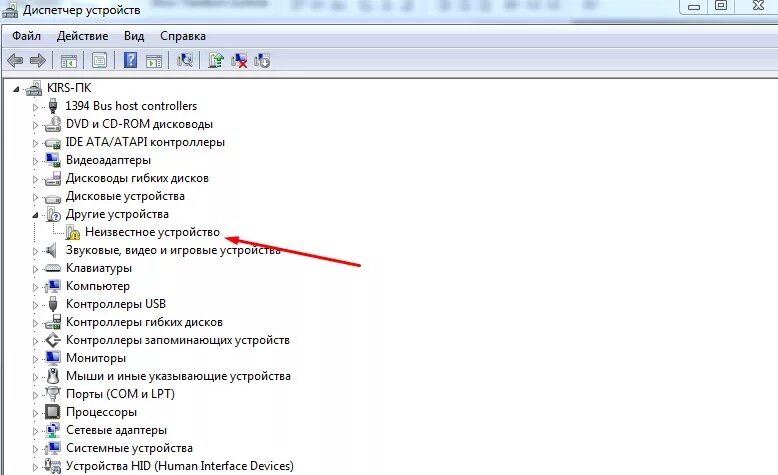The height and width of the screenshot is (475, 778).
Task: Click the Forward arrow toolbar icon
Action: coord(38,61)
